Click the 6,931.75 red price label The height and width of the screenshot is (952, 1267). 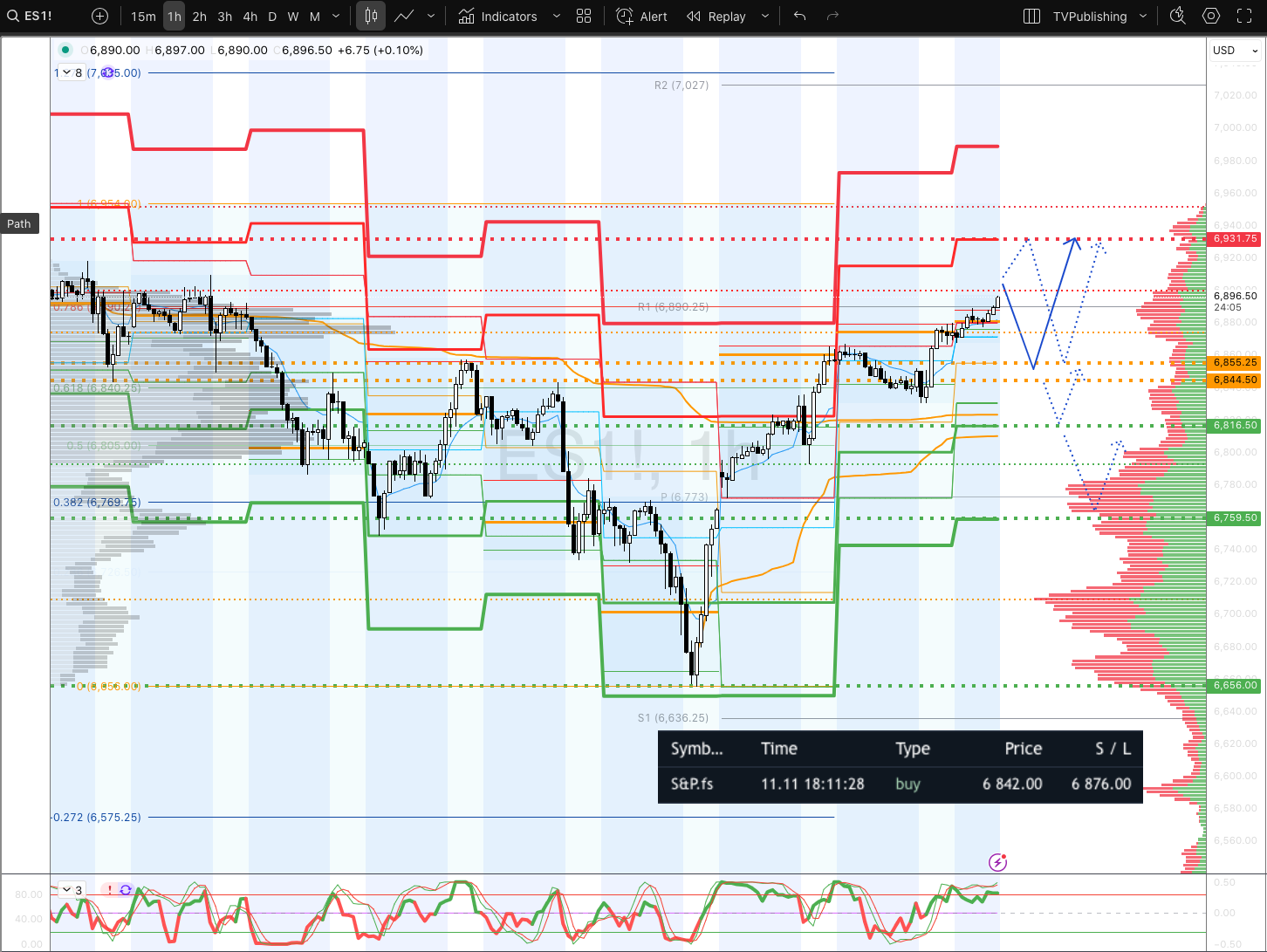click(1235, 238)
